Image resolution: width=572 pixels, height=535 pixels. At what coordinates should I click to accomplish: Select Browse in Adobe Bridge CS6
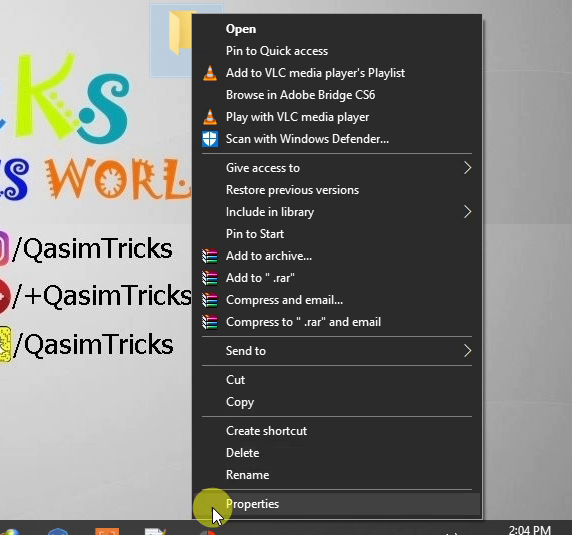(337, 95)
